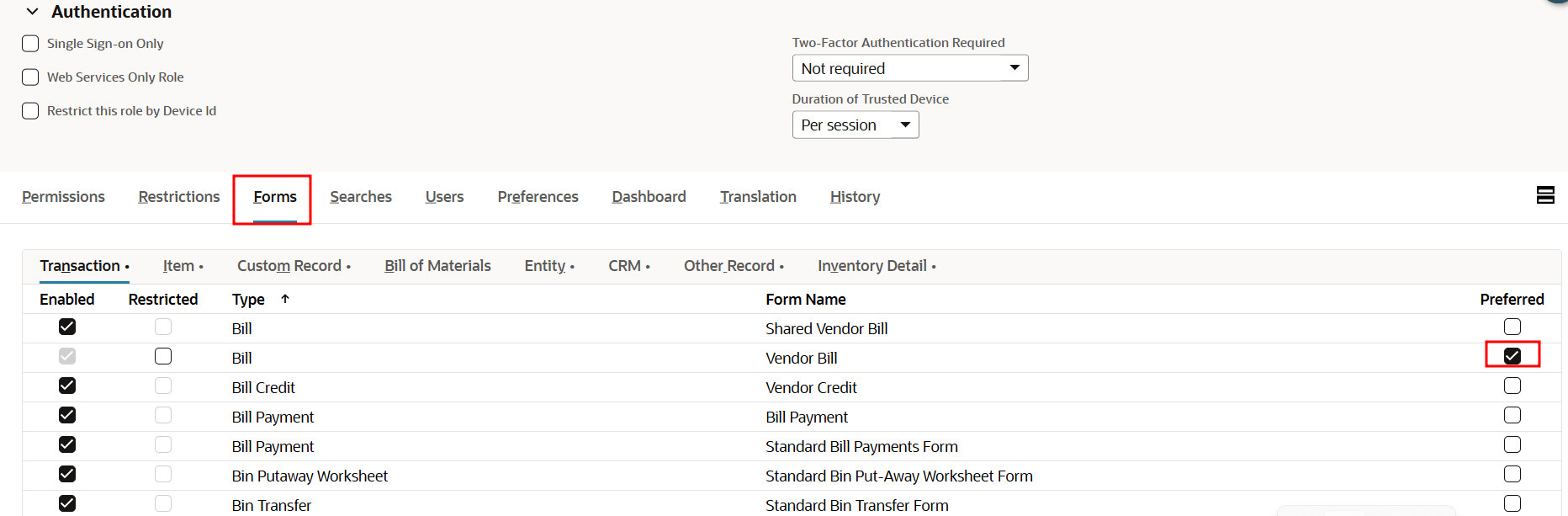Disable the Bill Credit form Enabled checkbox
Image resolution: width=1568 pixels, height=516 pixels.
pyautogui.click(x=67, y=386)
